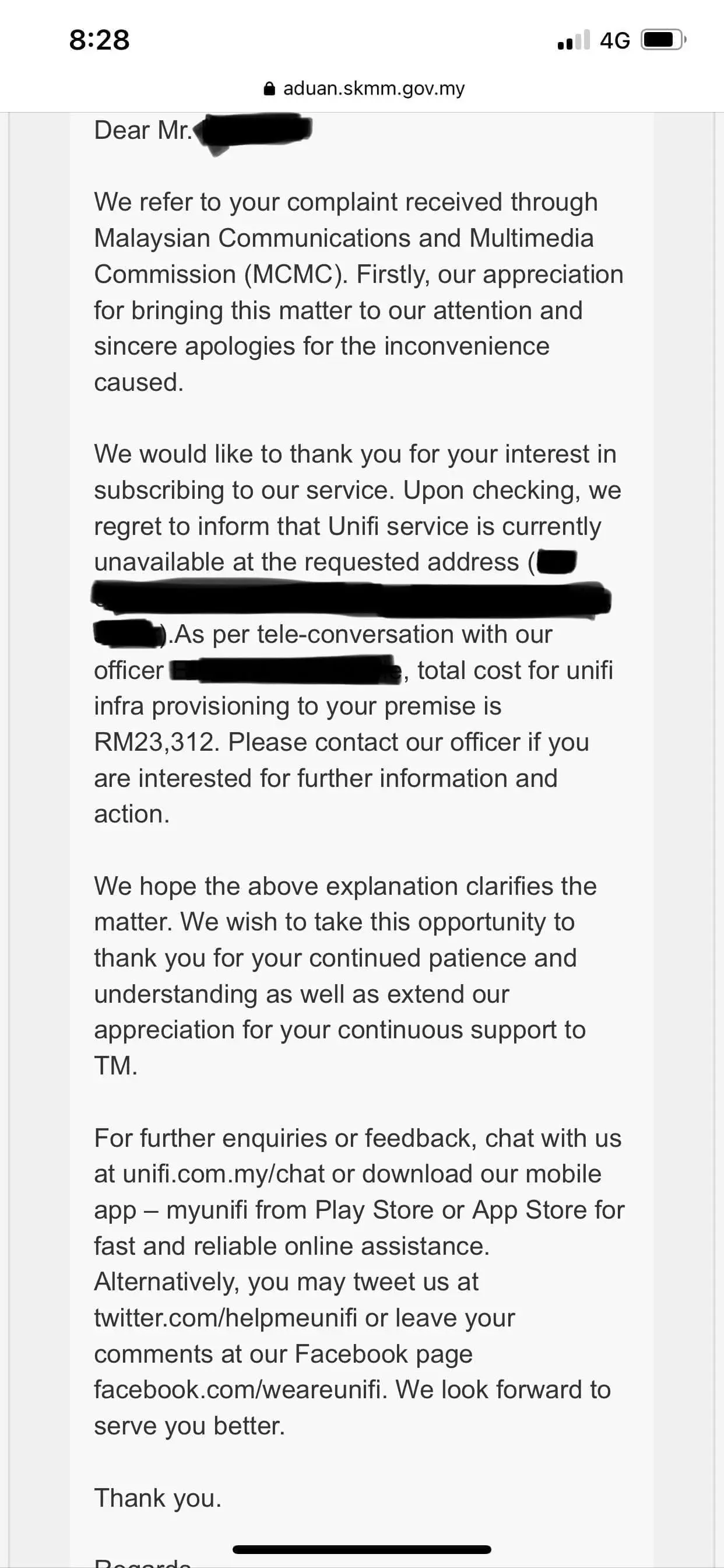Tap the "(MCMC)" abbreviation
Viewport: 724px width, 1568px height.
pyautogui.click(x=296, y=275)
